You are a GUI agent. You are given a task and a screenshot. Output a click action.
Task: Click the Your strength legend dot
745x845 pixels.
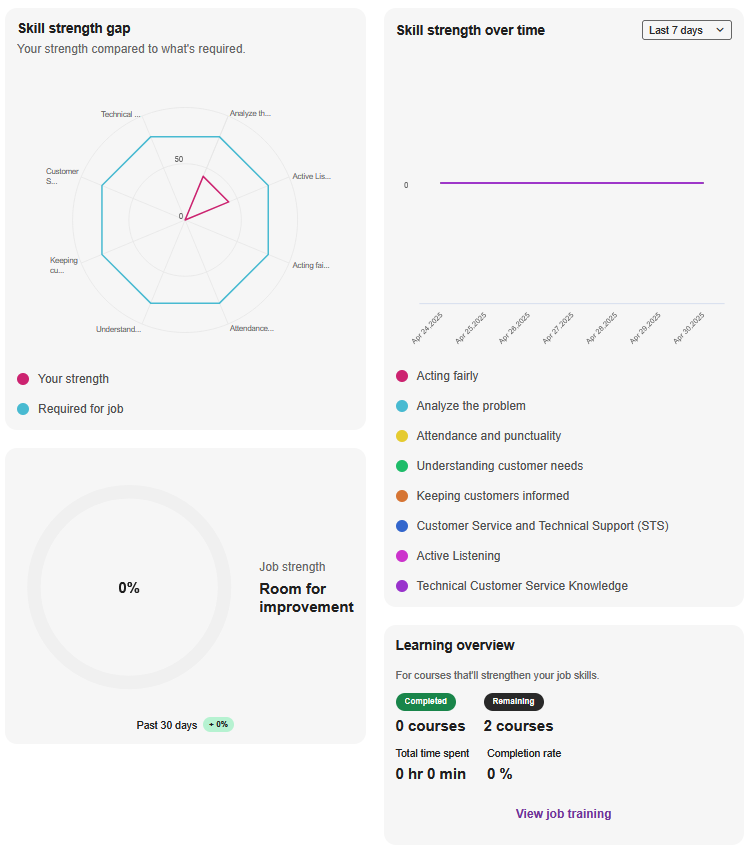[23, 379]
